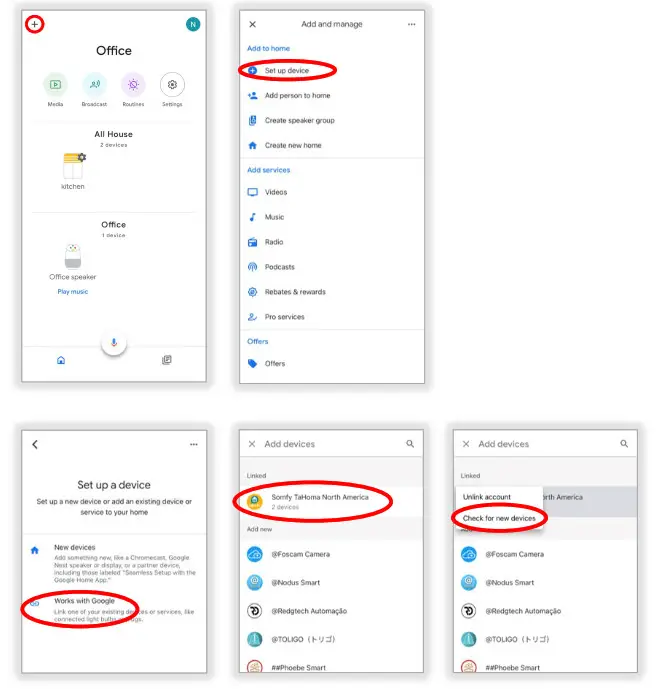Open the Offers entry with tag icon
The width and height of the screenshot is (656, 689).
point(332,364)
